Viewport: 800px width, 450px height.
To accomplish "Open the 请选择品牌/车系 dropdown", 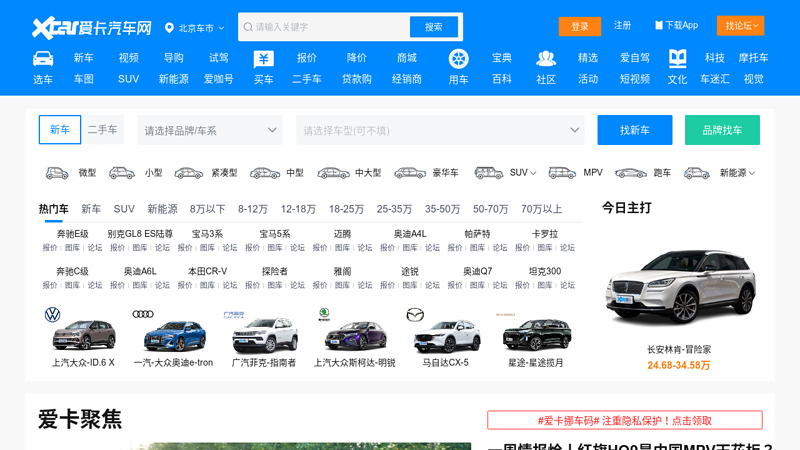I will click(210, 130).
